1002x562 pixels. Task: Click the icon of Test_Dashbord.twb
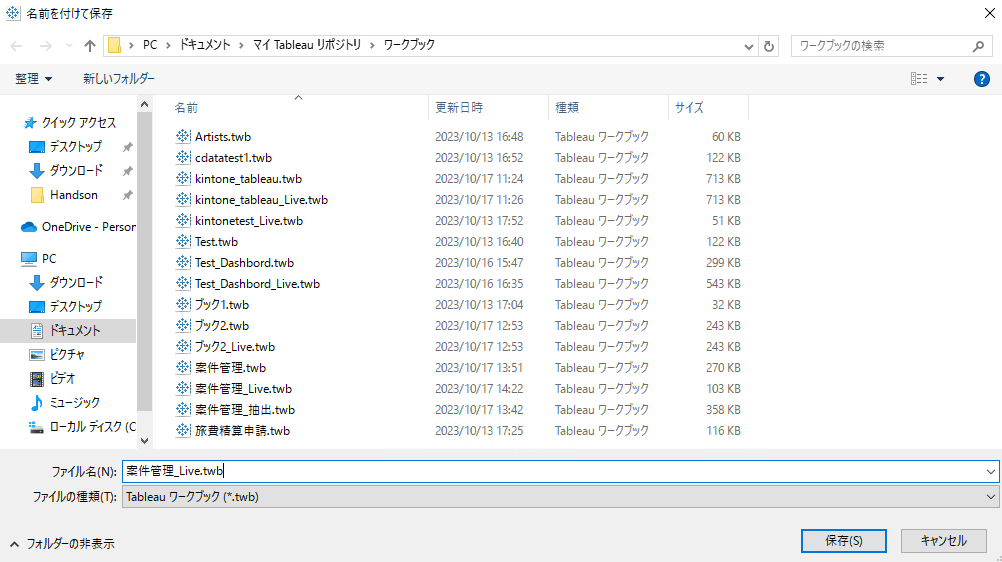pyautogui.click(x=183, y=263)
